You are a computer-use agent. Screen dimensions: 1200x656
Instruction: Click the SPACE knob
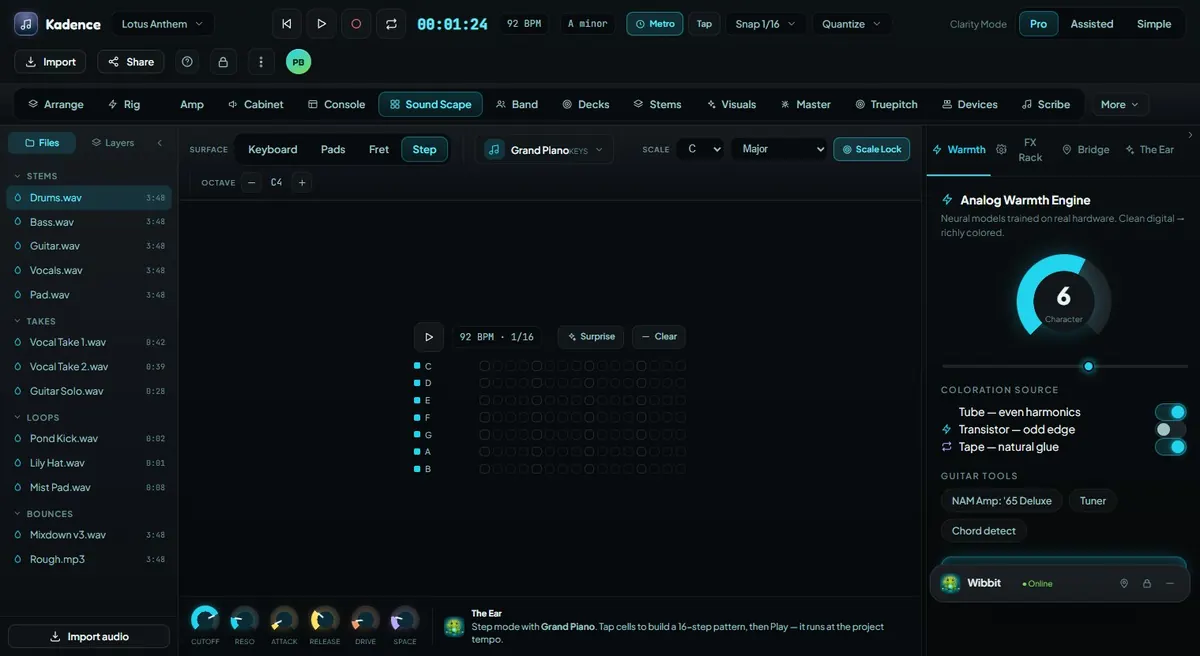point(405,619)
